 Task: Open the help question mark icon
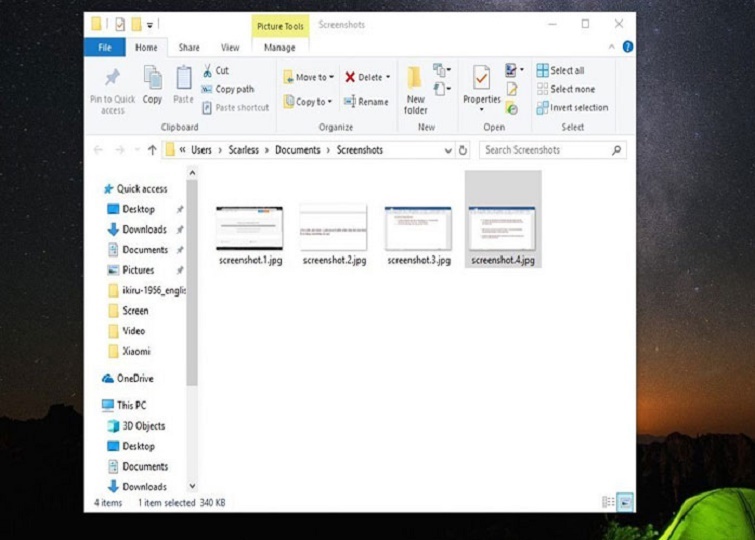coord(627,47)
